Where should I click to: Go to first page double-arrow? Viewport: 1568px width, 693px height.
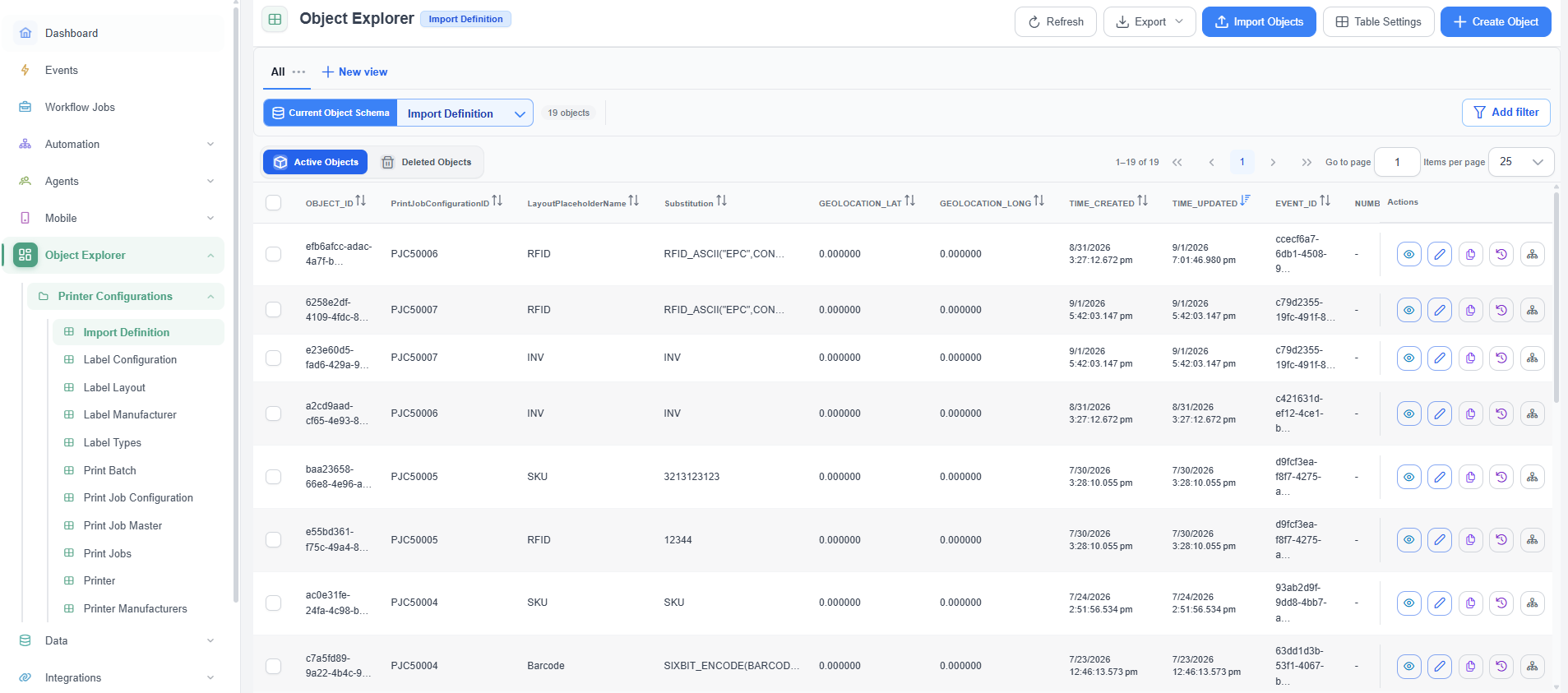(1177, 162)
